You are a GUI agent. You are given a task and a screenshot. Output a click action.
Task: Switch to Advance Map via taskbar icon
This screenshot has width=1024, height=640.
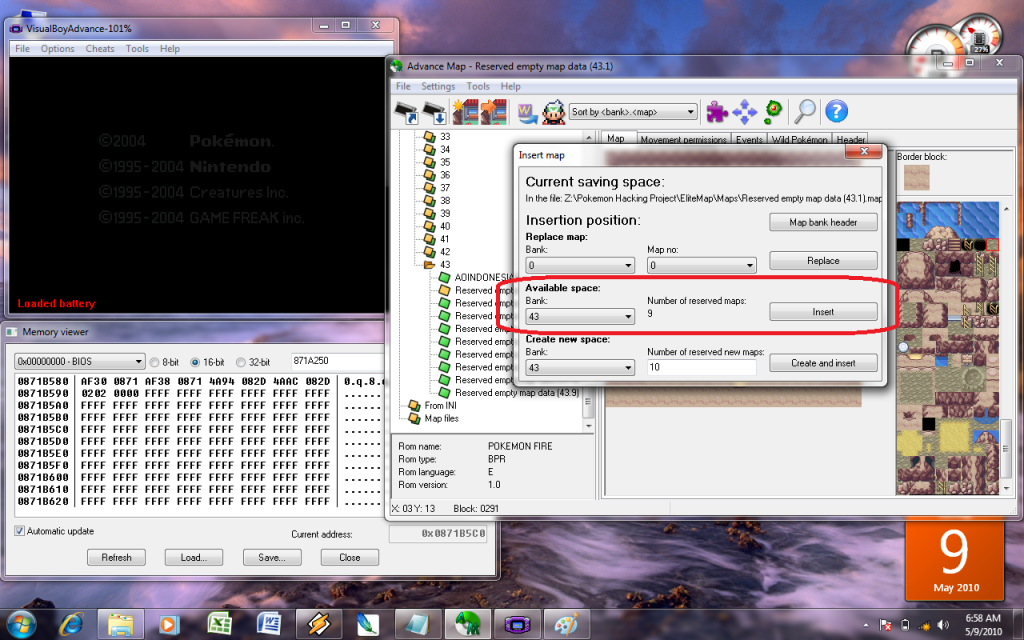coord(467,624)
